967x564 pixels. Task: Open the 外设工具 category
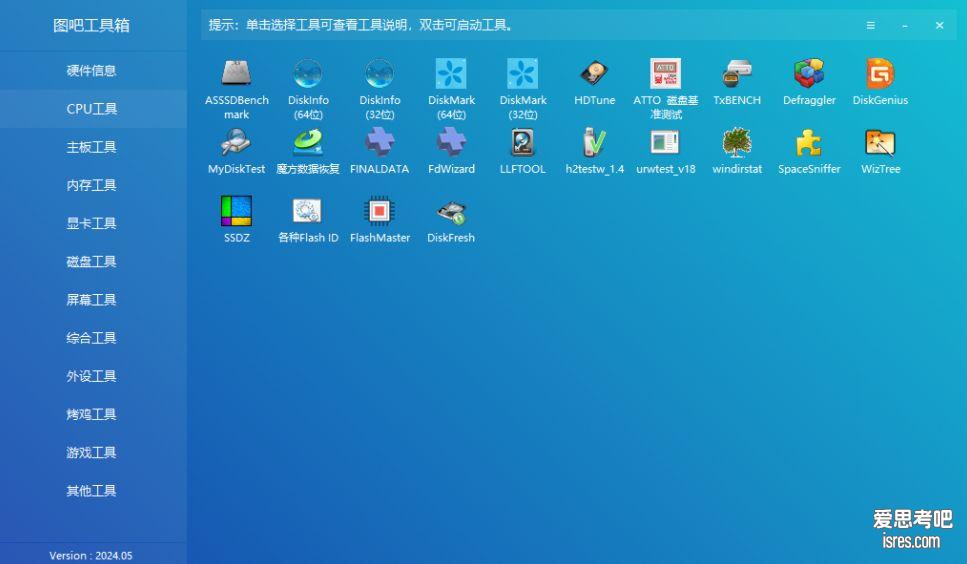[93, 376]
